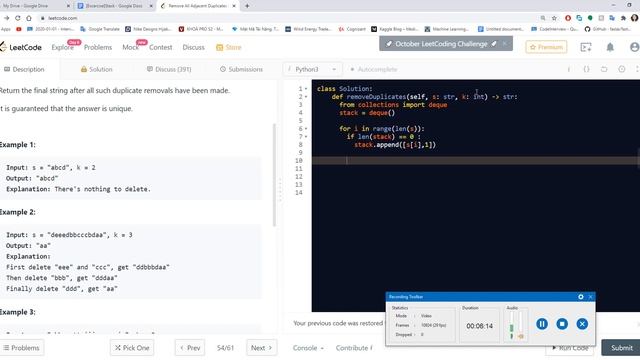640x360 pixels.
Task: Open the Contribute link
Action: 354,348
